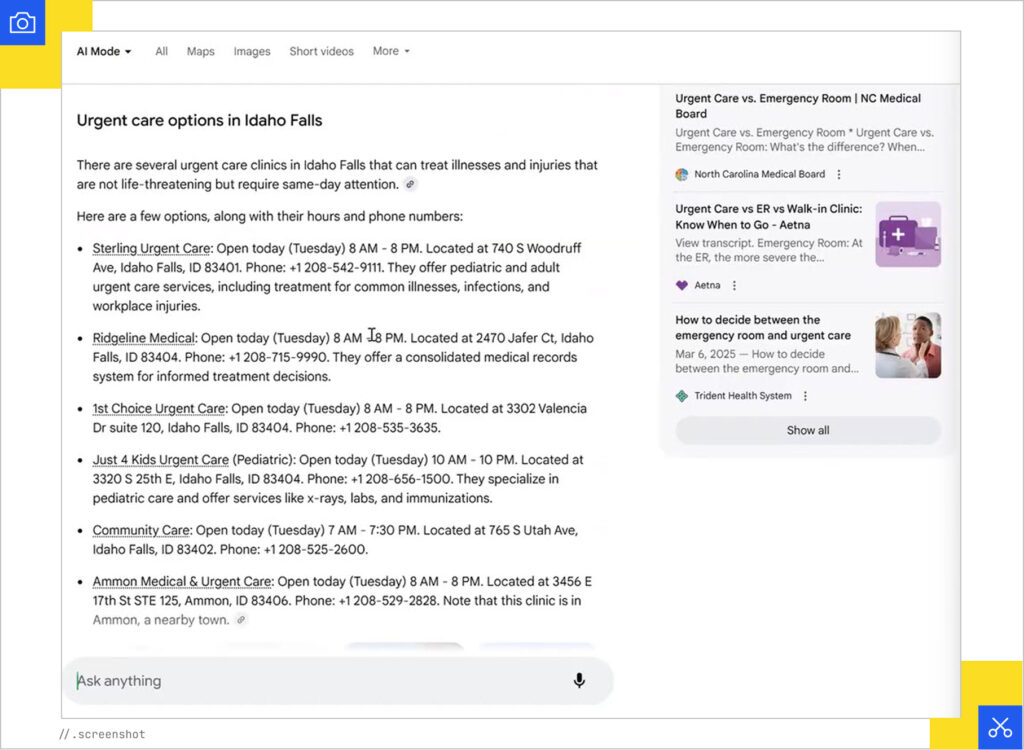
Task: Click the Ask anything input field
Action: click(x=320, y=681)
